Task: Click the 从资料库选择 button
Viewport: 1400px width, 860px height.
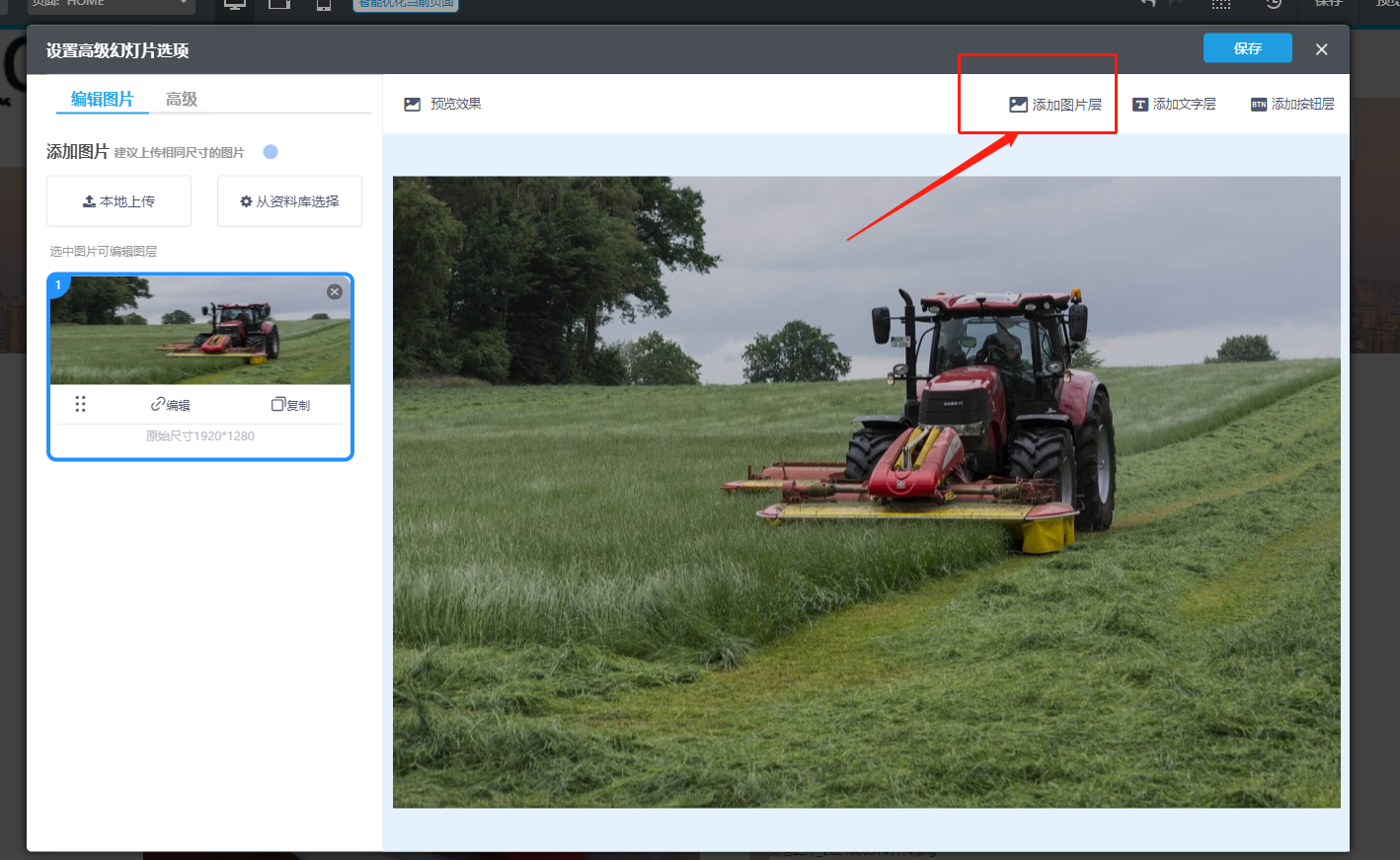Action: 289,201
